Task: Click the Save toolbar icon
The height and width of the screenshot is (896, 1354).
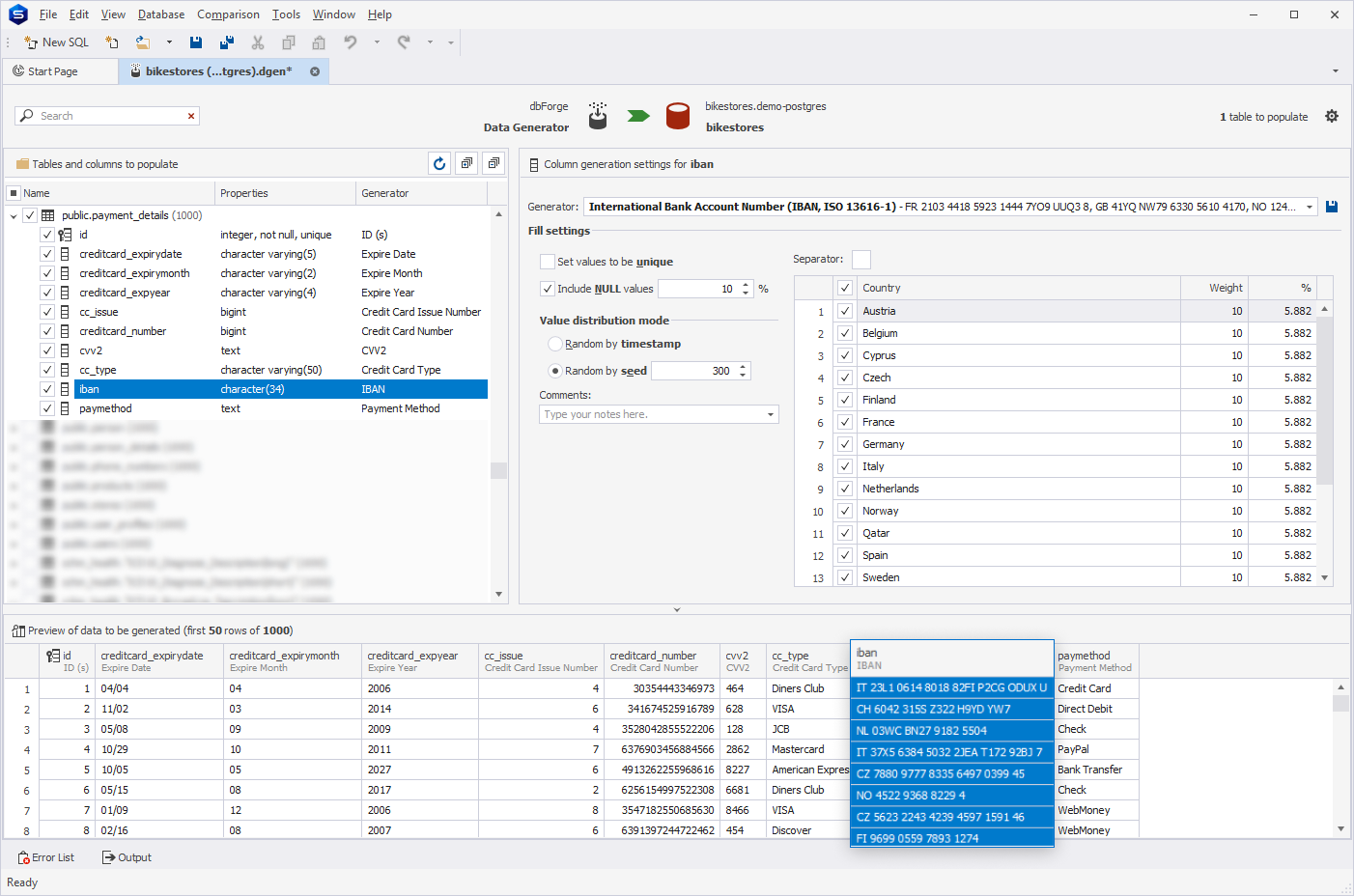Action: point(196,42)
